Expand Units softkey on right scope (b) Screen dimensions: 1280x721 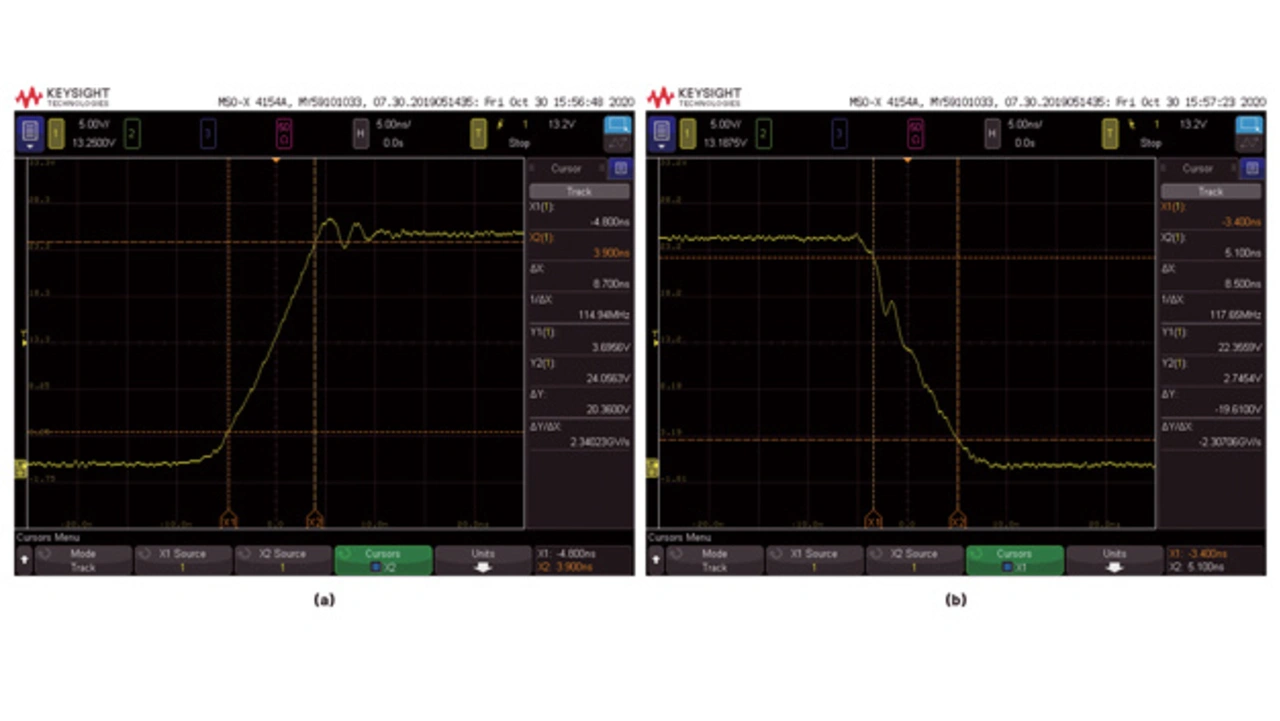(x=1114, y=560)
